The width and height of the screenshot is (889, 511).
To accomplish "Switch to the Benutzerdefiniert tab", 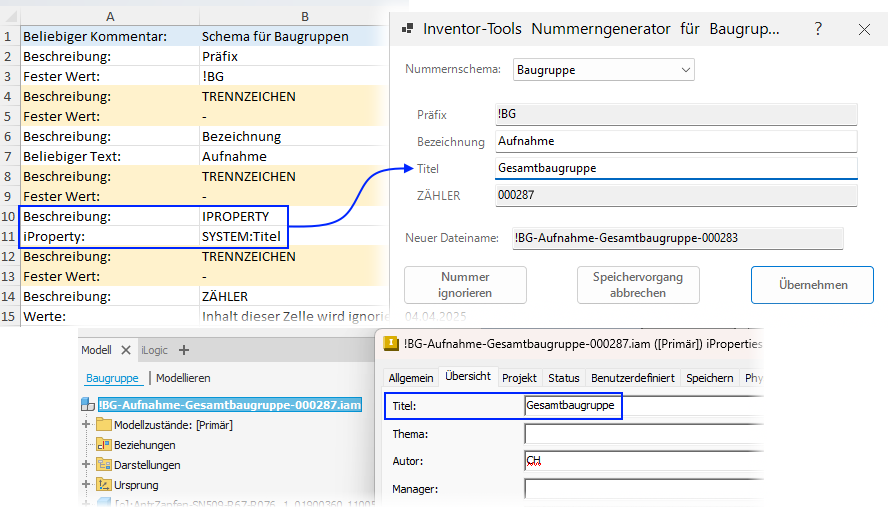I will coord(633,378).
